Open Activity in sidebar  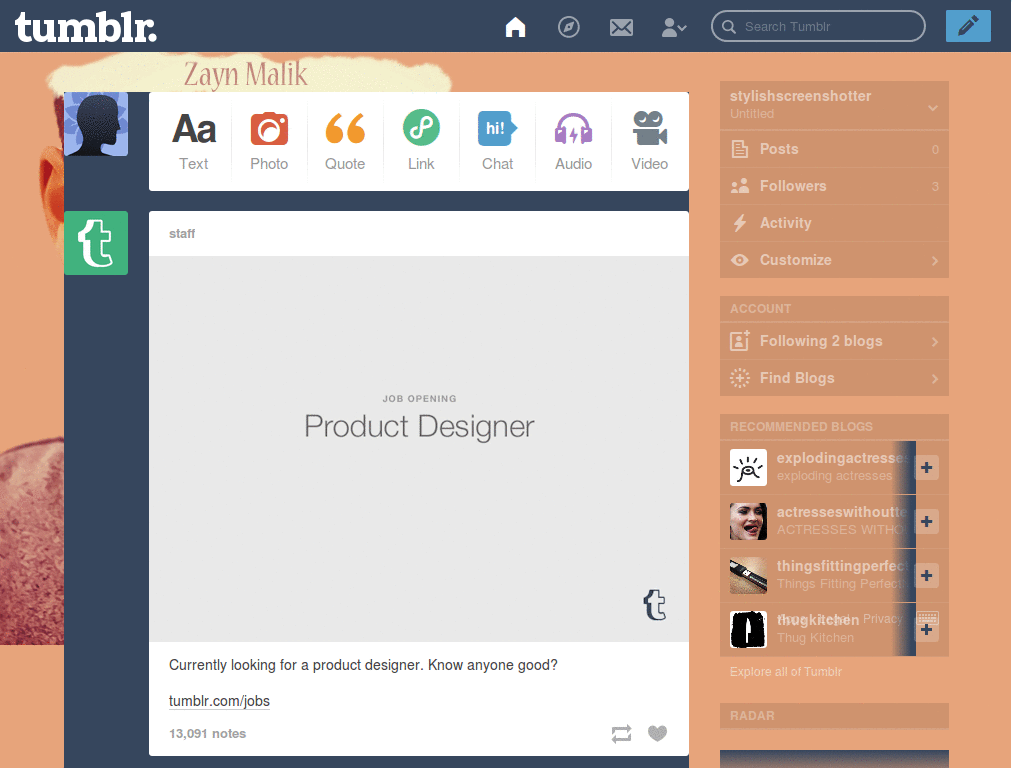pos(834,223)
